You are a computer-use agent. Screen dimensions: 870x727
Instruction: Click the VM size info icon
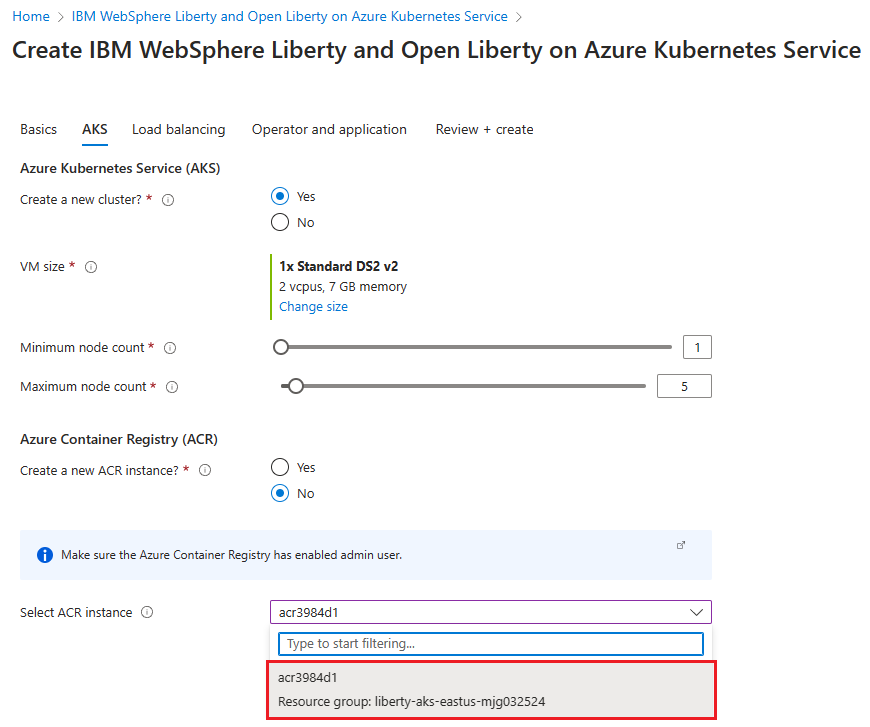[x=91, y=267]
